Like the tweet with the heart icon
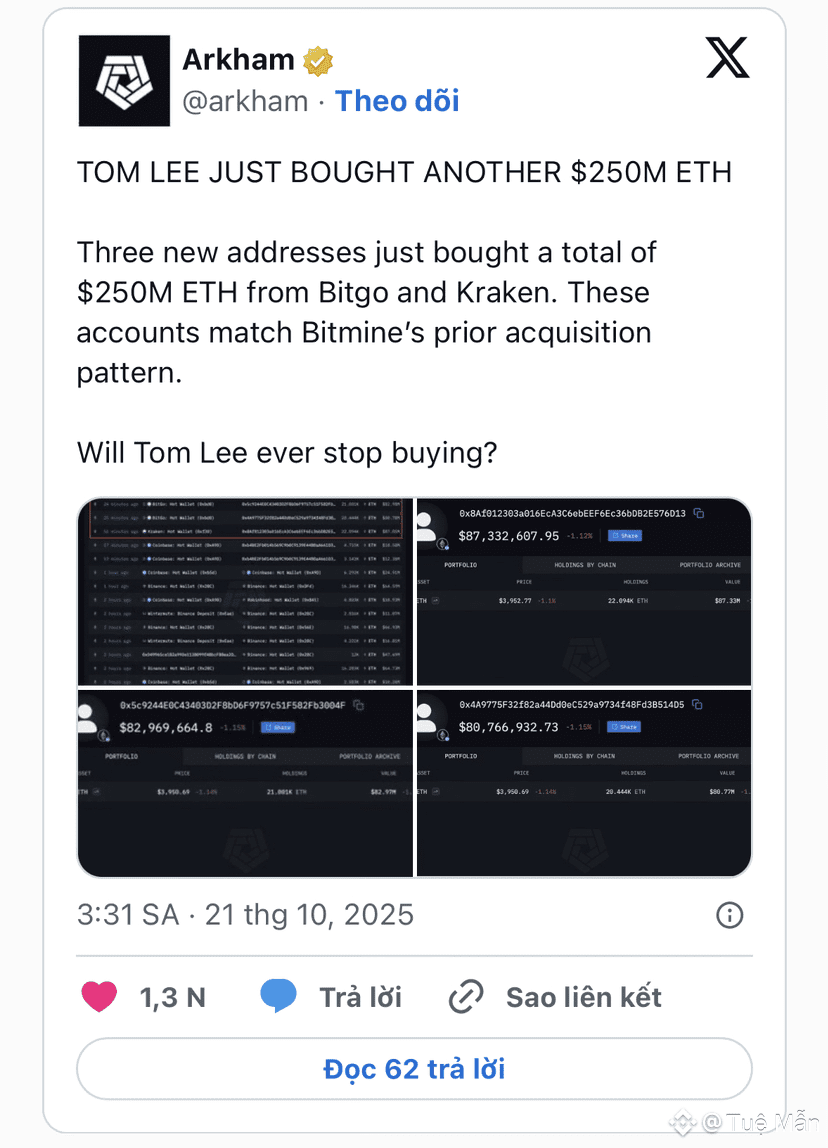This screenshot has height=1148, width=828. click(99, 996)
